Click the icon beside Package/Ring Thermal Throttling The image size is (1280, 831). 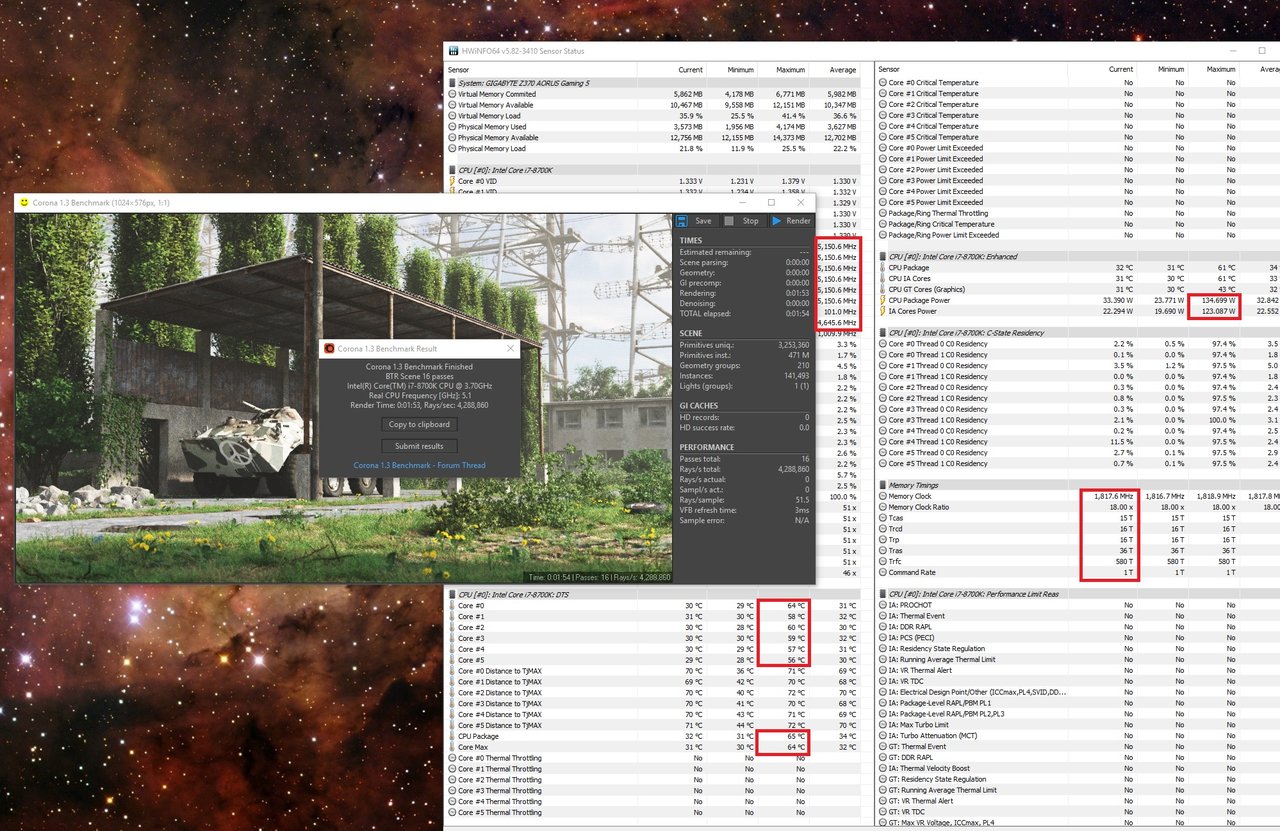point(883,213)
